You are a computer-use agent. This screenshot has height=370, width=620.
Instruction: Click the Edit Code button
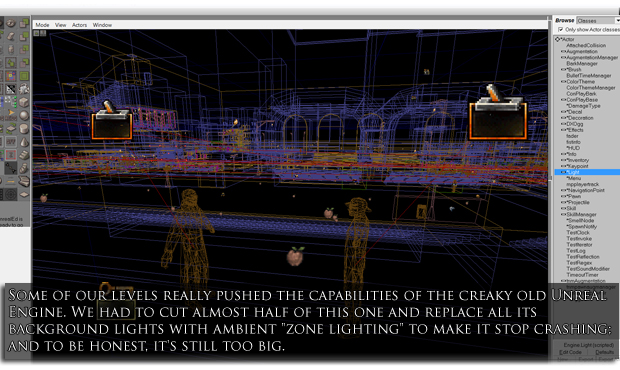click(x=570, y=352)
